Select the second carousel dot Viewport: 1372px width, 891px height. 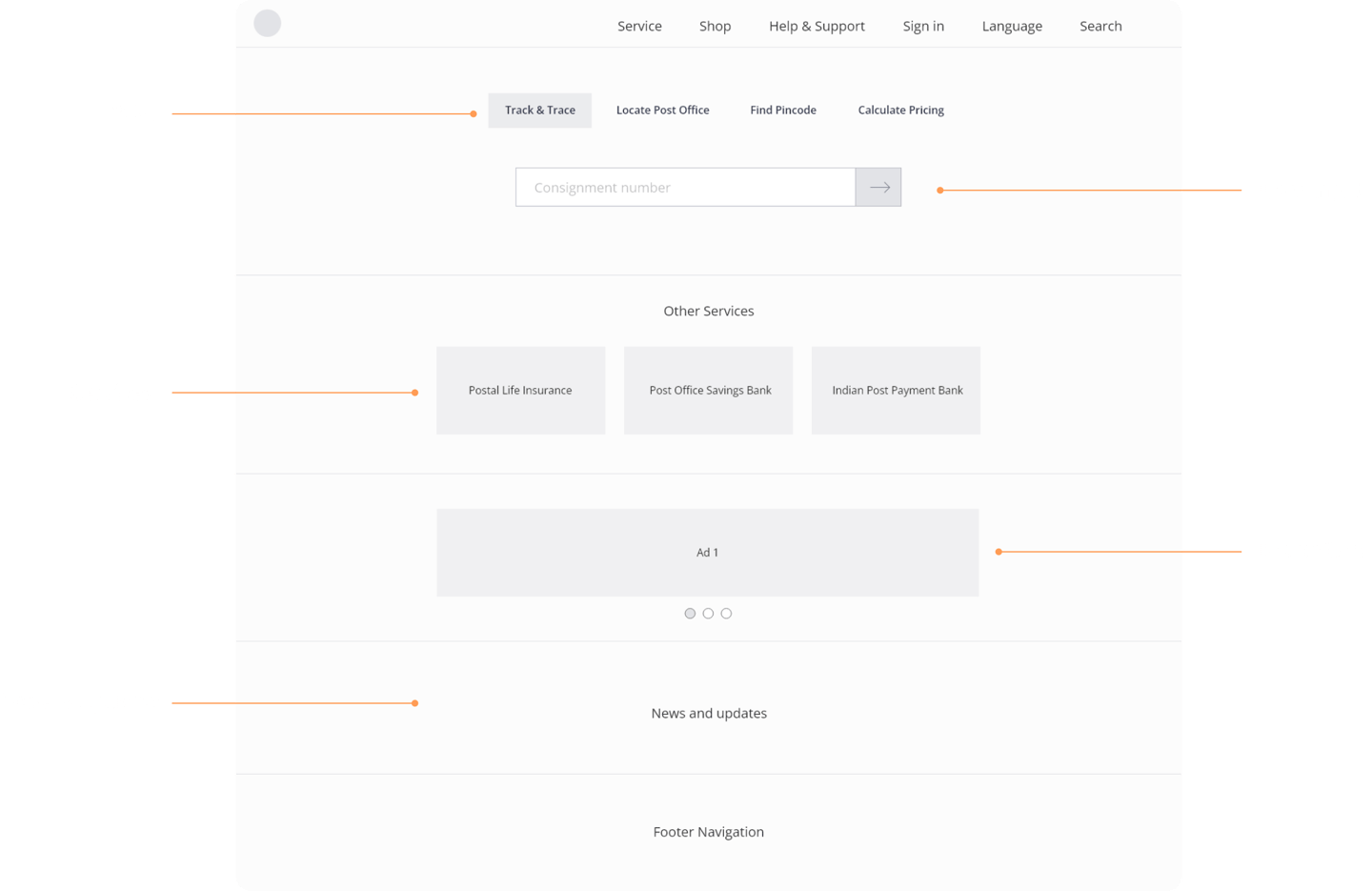point(708,614)
